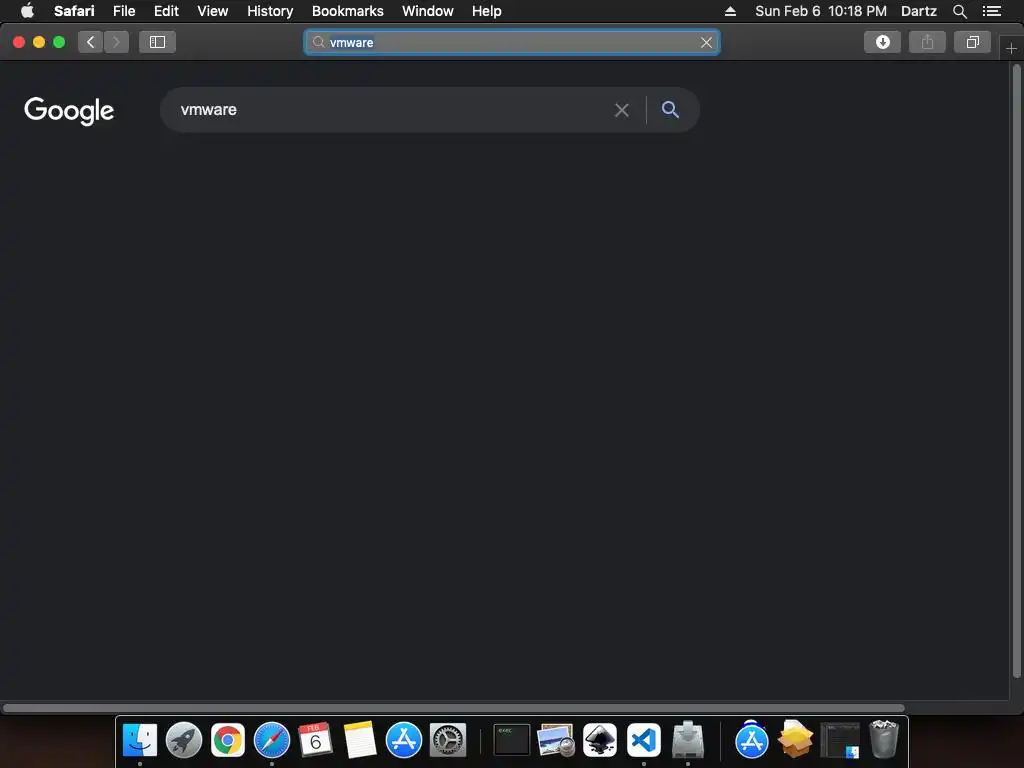Screen dimensions: 1024x768
Task: Click inside Google search field
Action: (392, 110)
